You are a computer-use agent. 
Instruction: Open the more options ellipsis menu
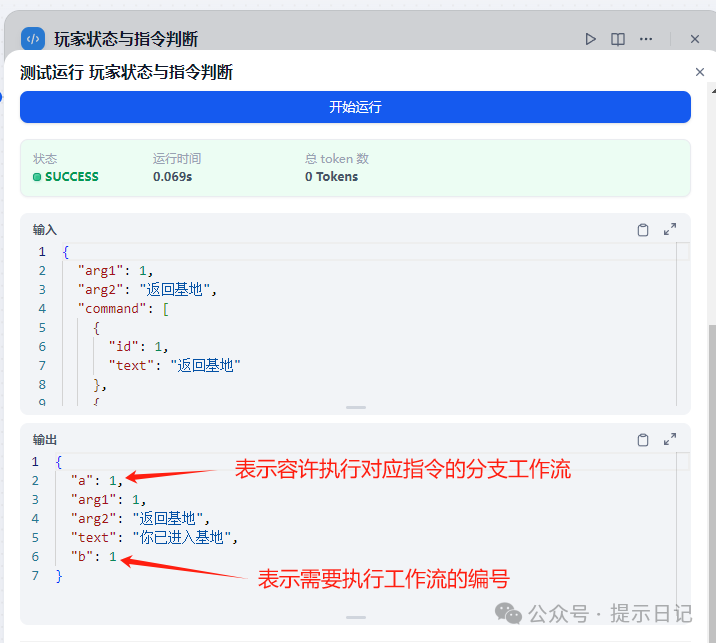click(x=646, y=39)
